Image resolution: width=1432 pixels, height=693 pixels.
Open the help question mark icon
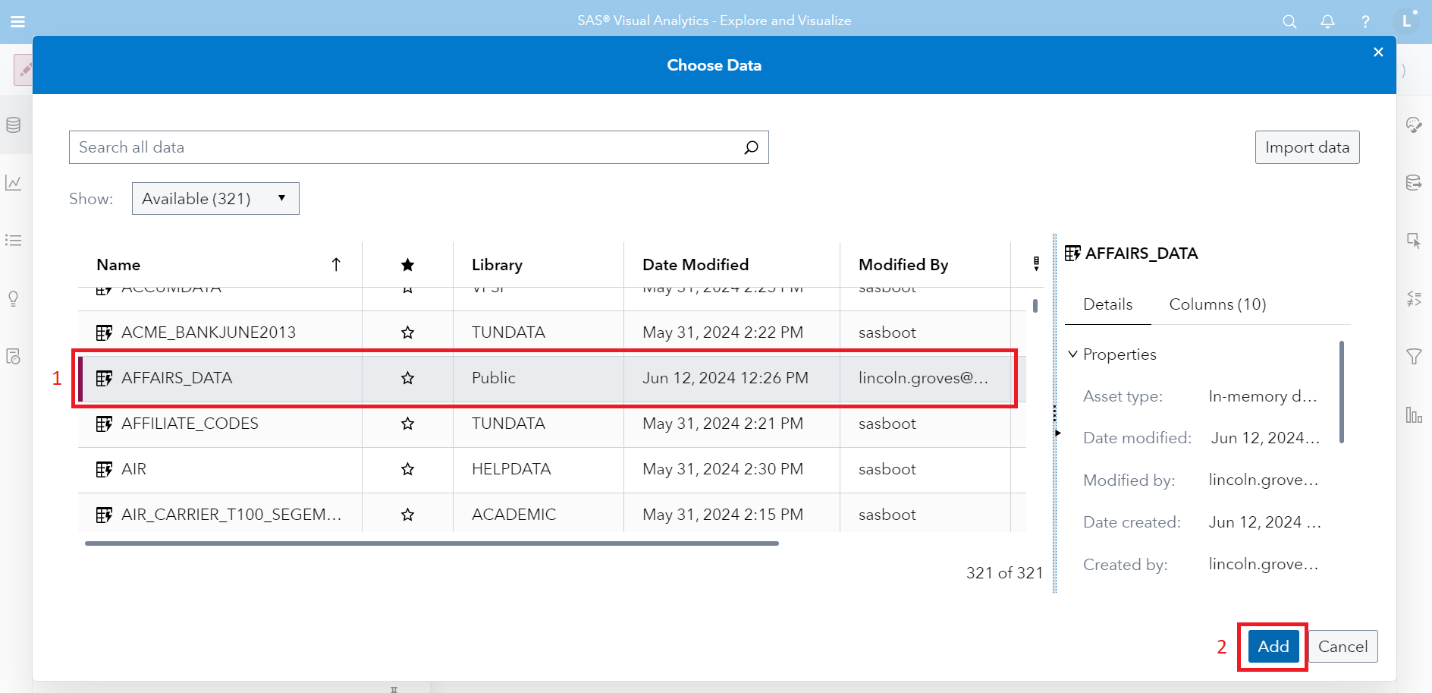pos(1365,21)
